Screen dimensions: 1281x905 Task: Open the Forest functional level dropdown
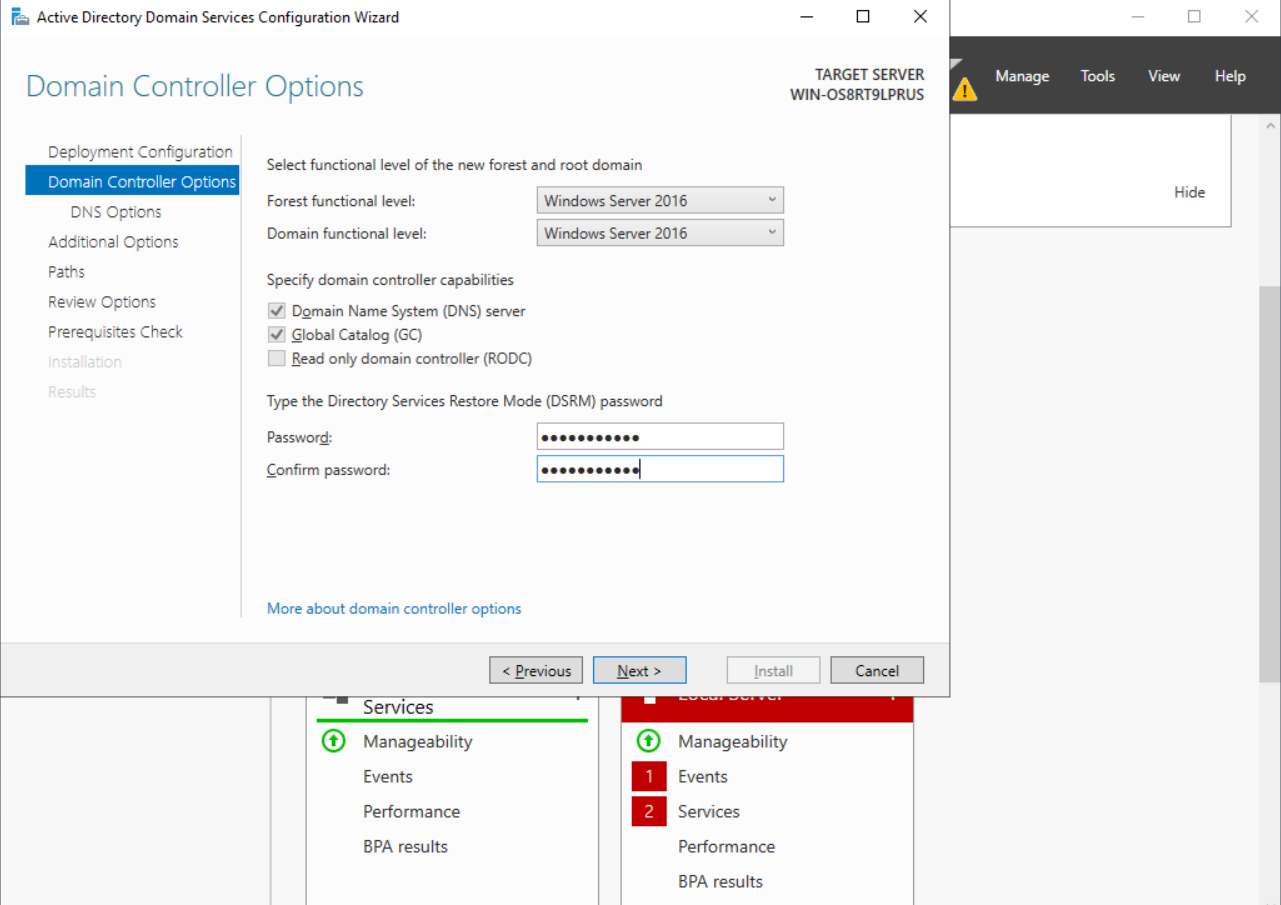660,201
